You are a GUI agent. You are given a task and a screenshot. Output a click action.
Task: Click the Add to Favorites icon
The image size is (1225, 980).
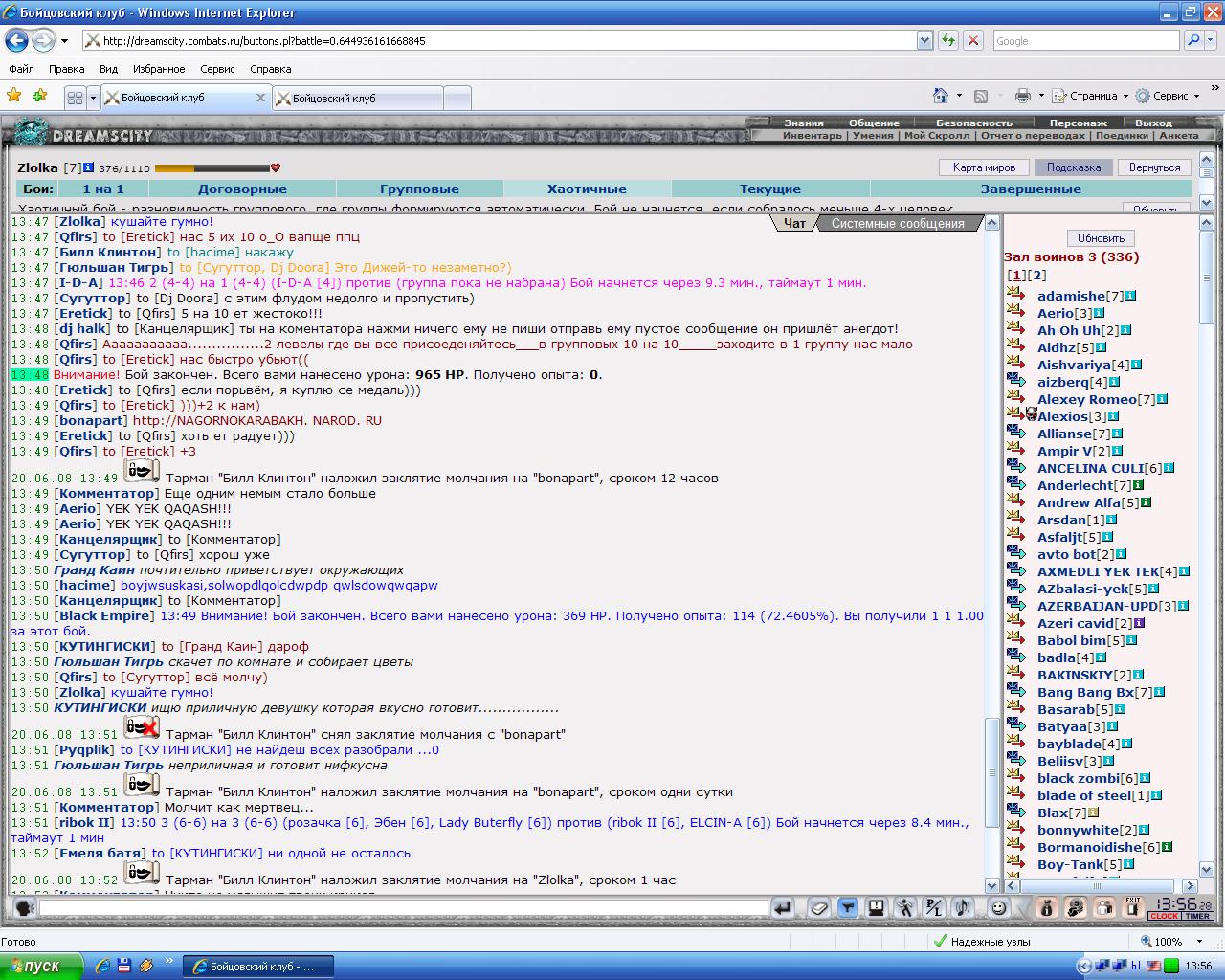tap(39, 96)
